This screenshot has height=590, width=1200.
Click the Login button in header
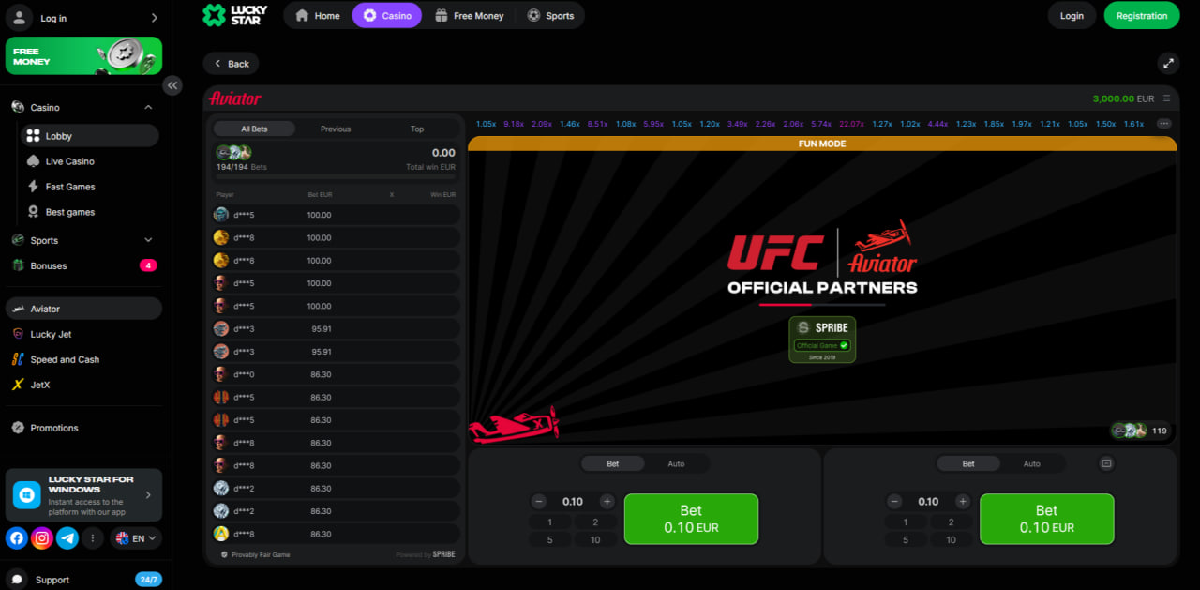(x=1072, y=16)
